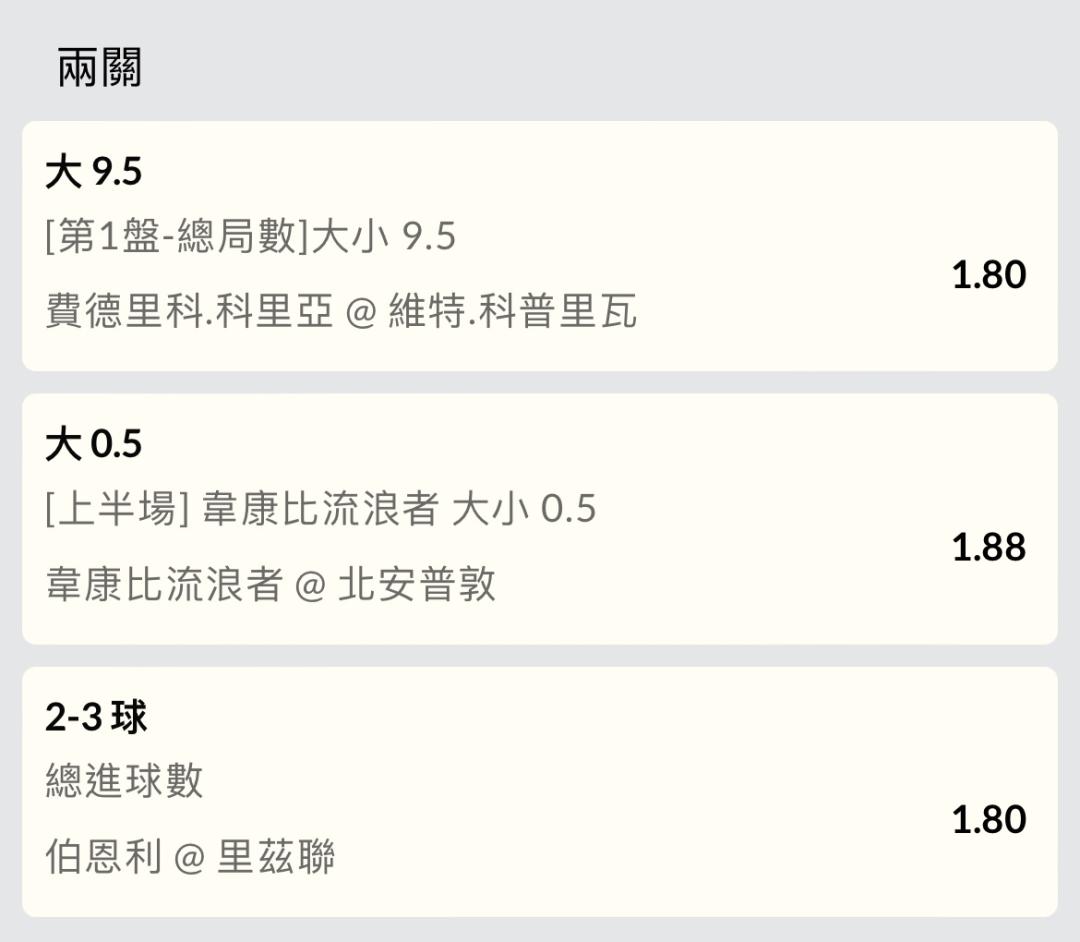Tap the 北安普敦 team name
Viewport: 1080px width, 942px height.
point(417,584)
